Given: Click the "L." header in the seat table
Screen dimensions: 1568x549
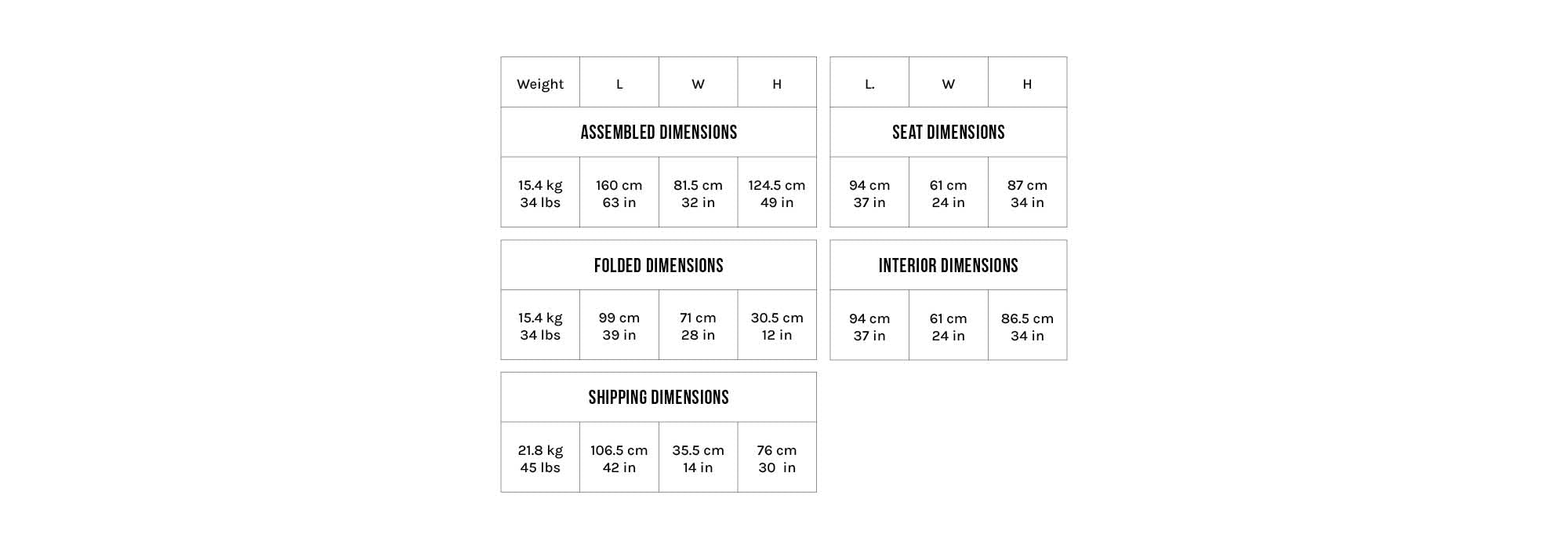Looking at the screenshot, I should 869,83.
